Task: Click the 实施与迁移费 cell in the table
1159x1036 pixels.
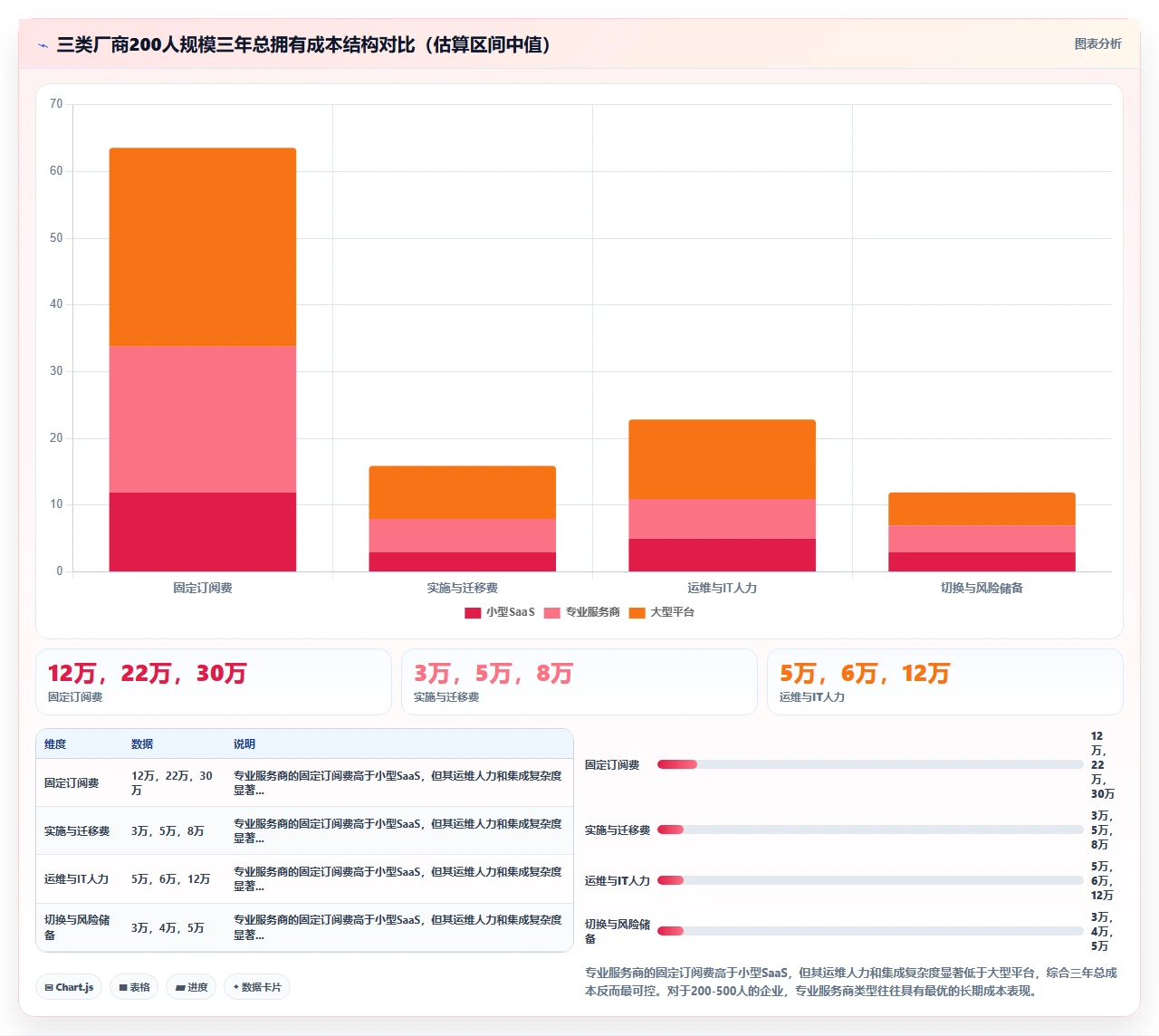Action: point(77,831)
